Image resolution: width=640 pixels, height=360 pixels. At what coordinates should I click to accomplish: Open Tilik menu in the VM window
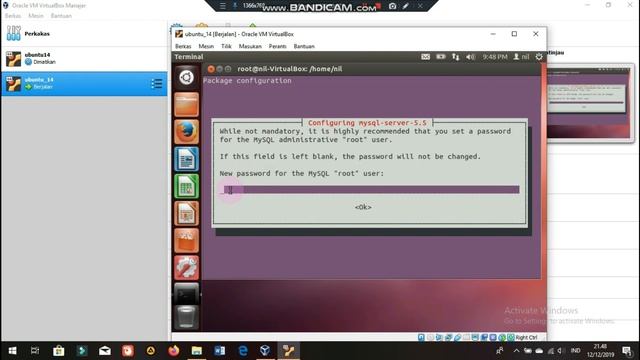pos(226,46)
